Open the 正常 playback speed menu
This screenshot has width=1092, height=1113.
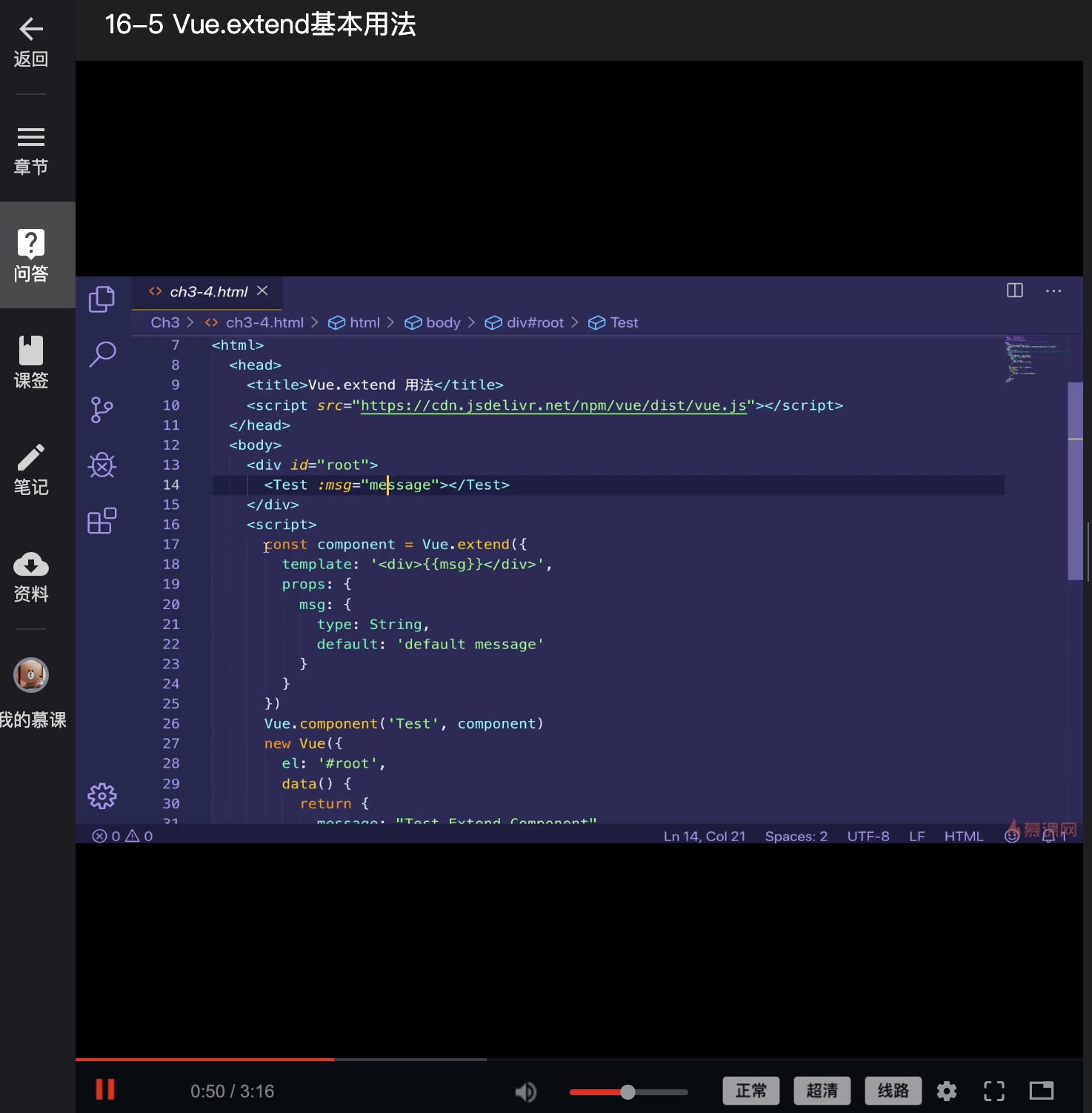click(x=751, y=1091)
